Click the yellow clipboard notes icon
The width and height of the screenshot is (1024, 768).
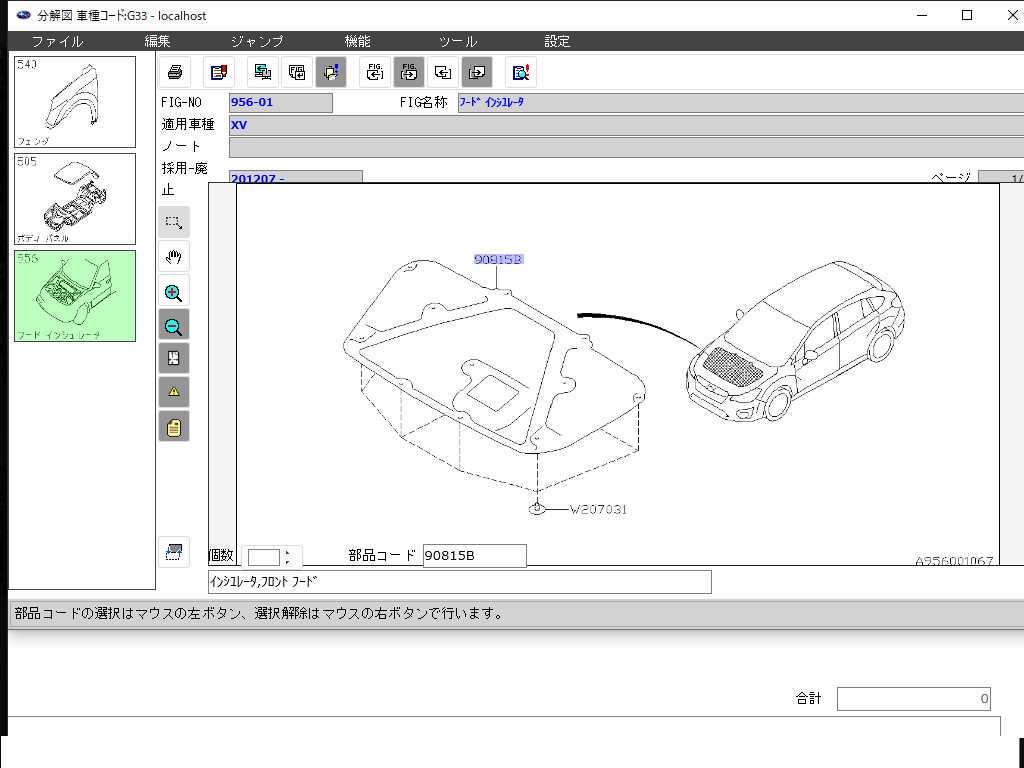tap(174, 428)
